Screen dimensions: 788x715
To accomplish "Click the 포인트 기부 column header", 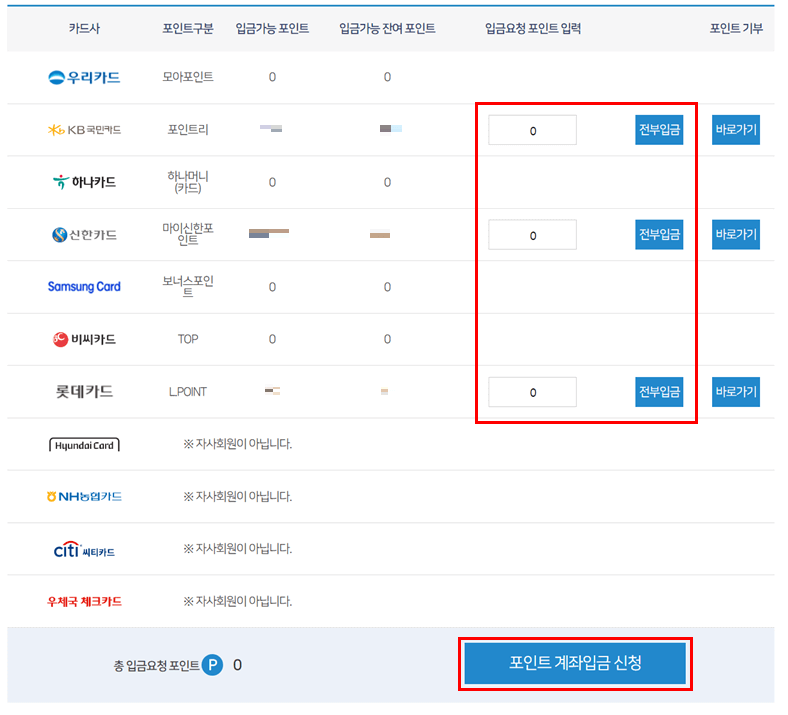I will pos(736,28).
